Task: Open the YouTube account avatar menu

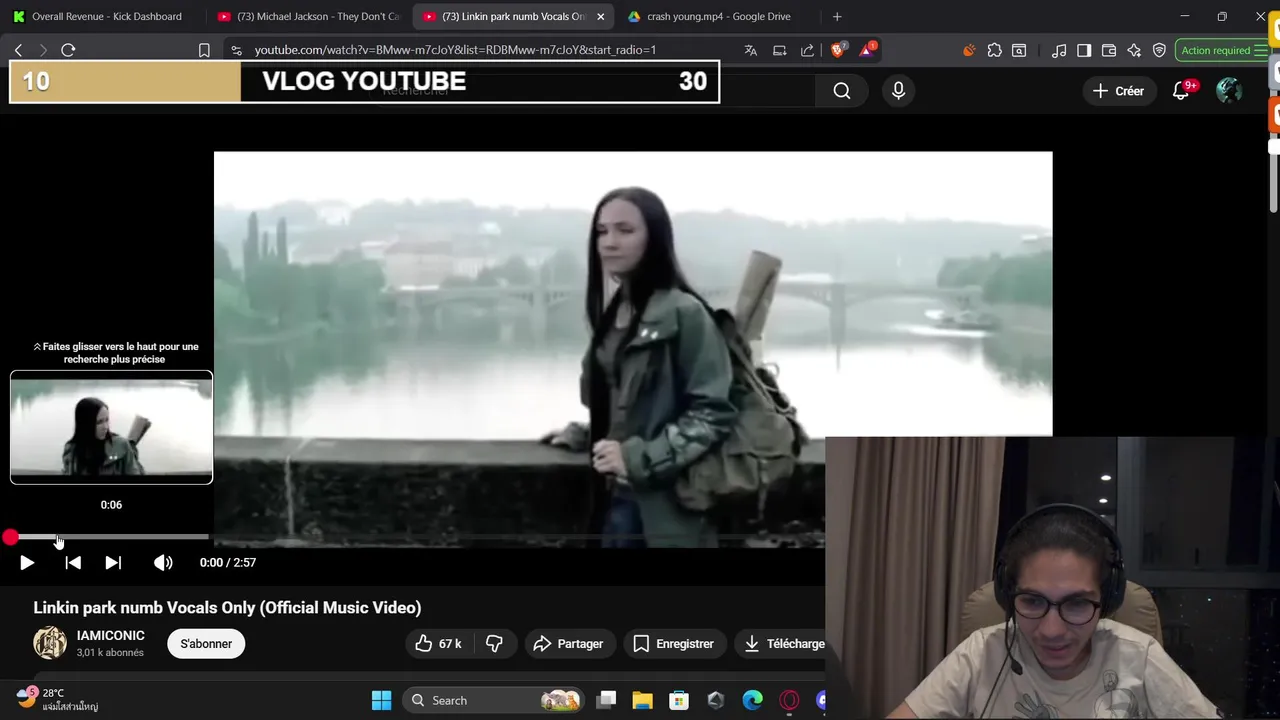Action: pyautogui.click(x=1229, y=91)
